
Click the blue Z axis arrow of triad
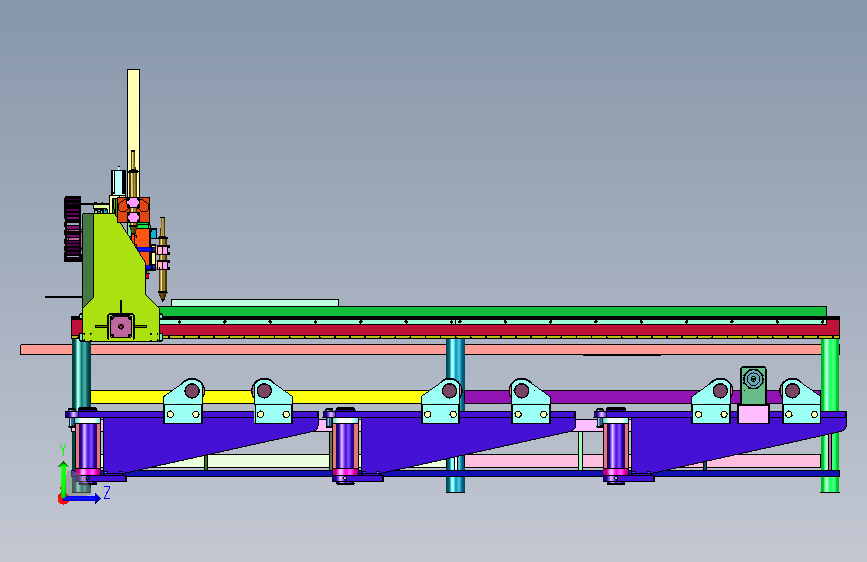click(83, 498)
